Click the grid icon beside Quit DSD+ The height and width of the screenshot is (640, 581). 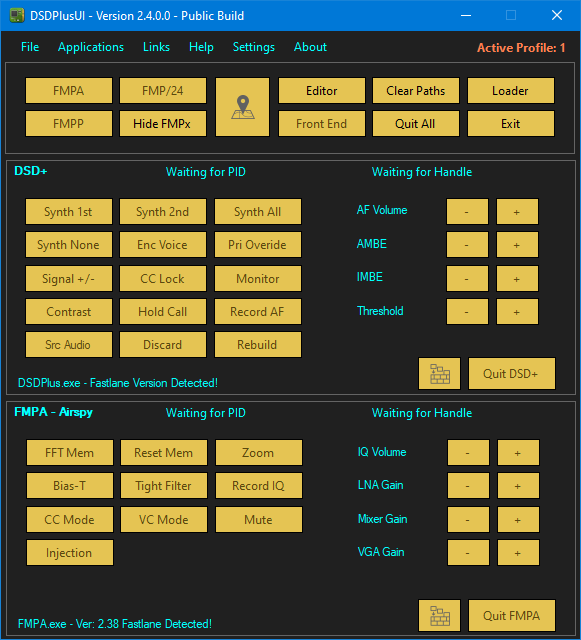point(440,373)
